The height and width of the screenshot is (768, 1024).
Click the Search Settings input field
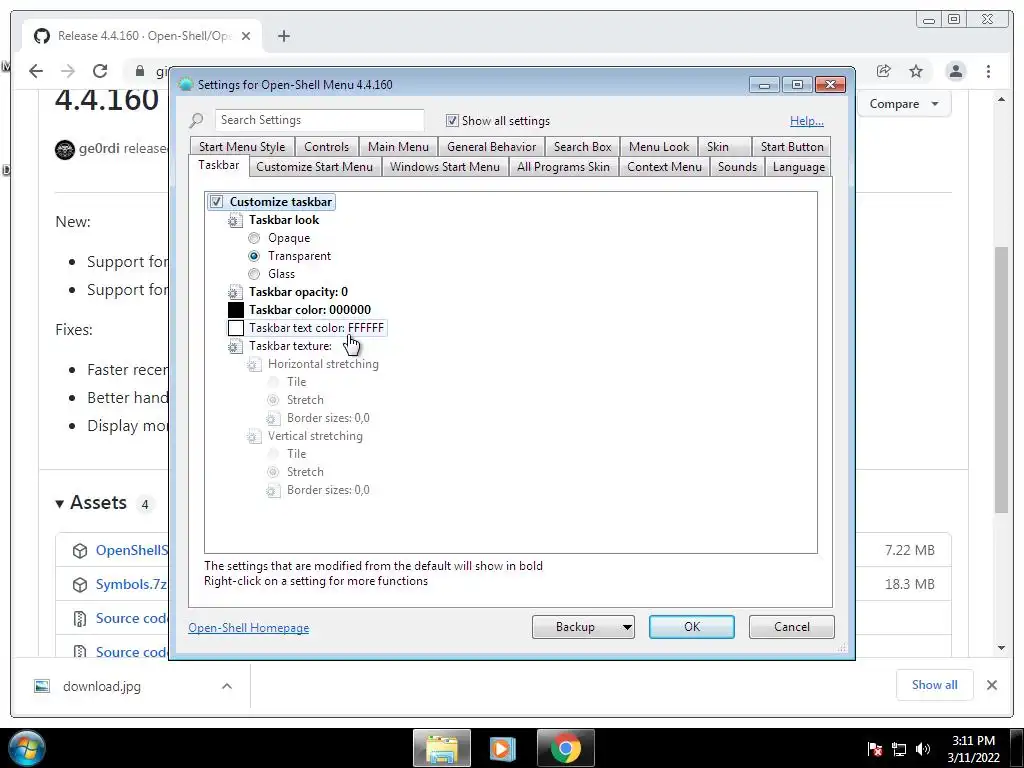pyautogui.click(x=319, y=120)
